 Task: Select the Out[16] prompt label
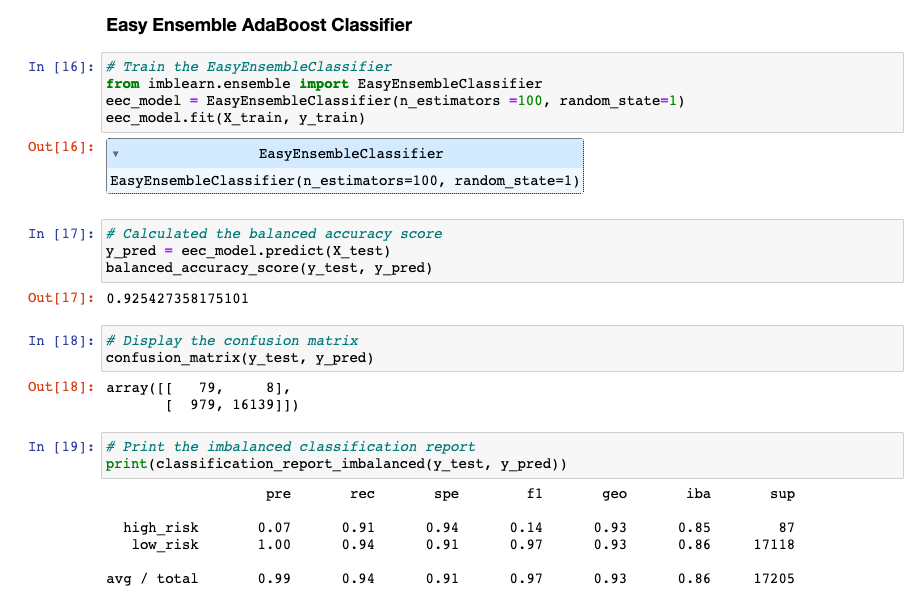61,147
